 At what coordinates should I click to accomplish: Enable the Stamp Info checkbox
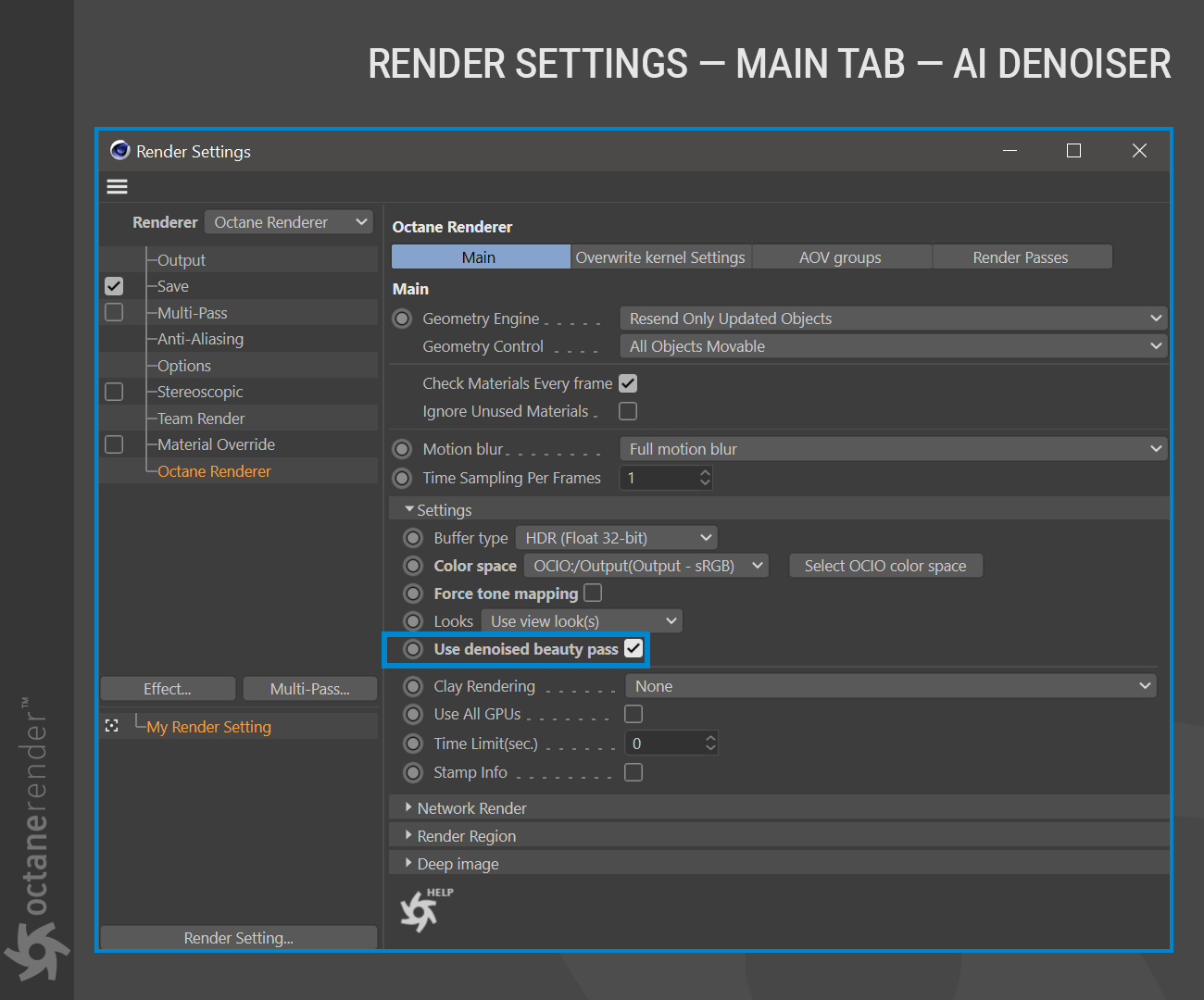click(633, 772)
